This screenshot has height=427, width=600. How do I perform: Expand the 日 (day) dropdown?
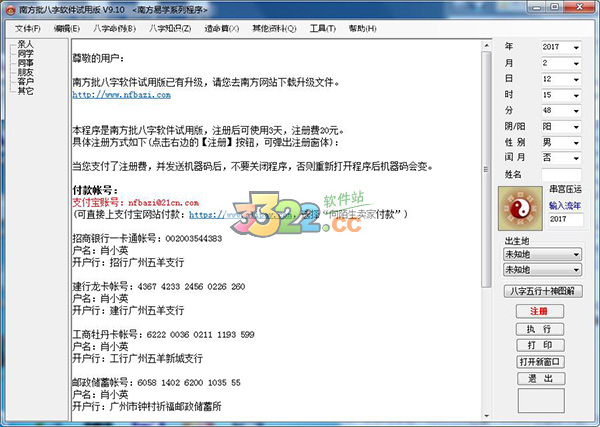(576, 80)
